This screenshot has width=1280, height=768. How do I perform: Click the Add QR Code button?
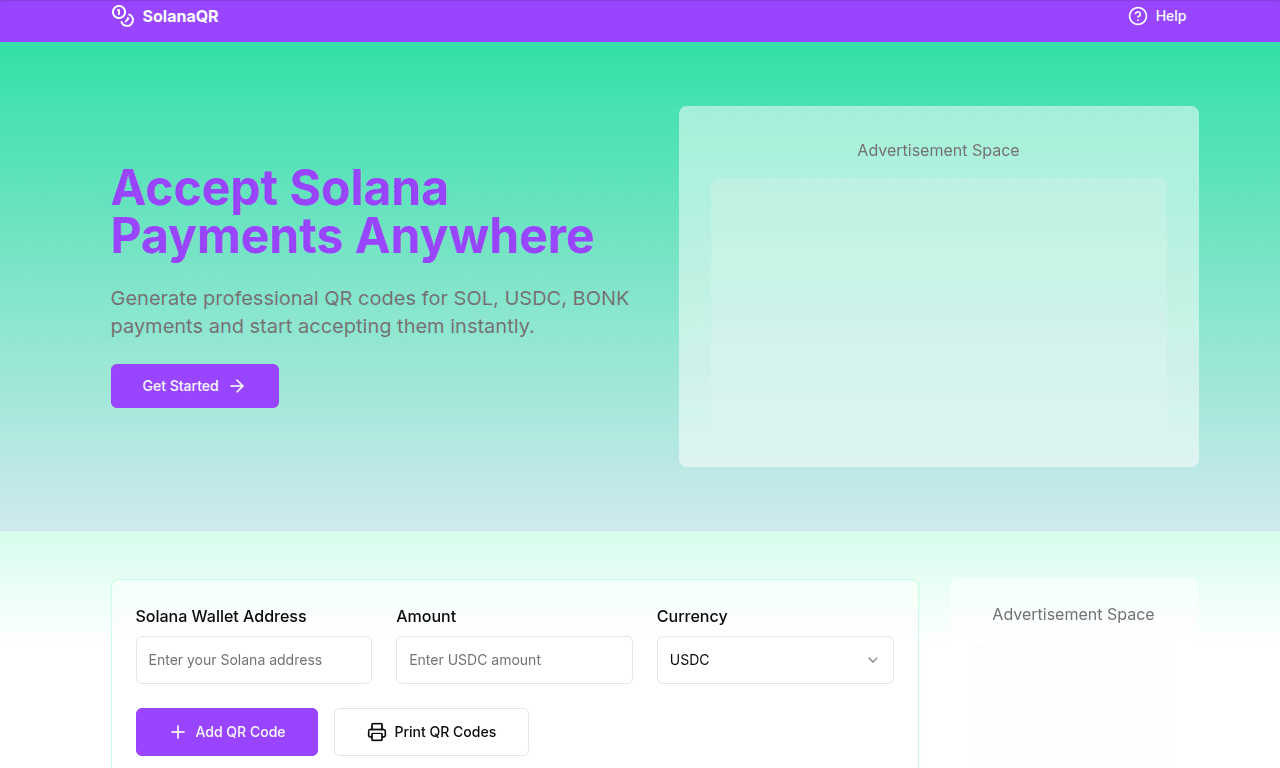[x=227, y=732]
